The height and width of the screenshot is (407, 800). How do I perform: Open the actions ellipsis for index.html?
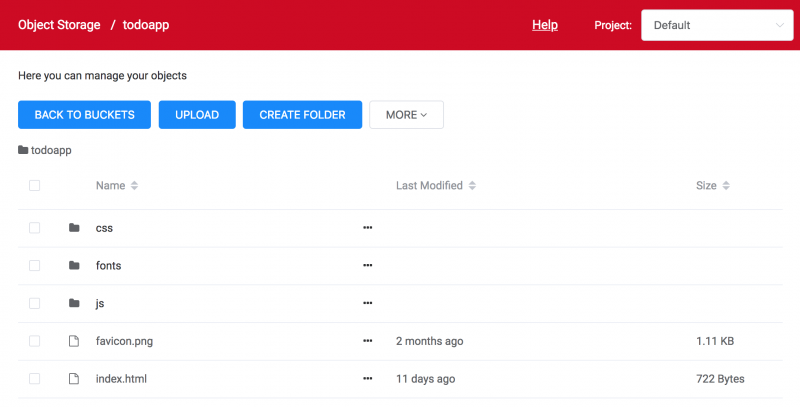pos(367,378)
